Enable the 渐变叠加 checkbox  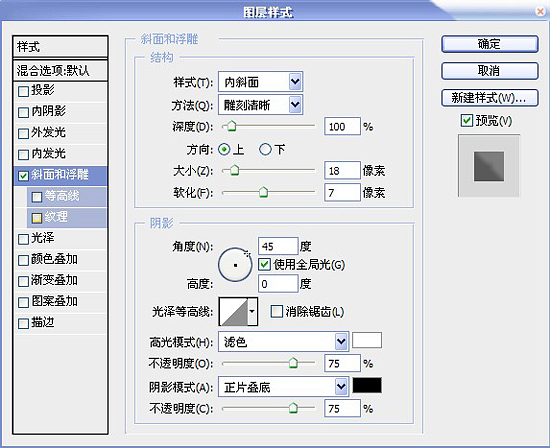click(x=24, y=281)
